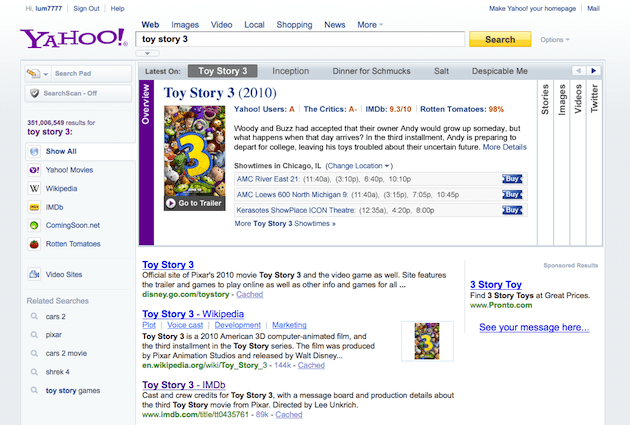Viewport: 630px width, 425px height.
Task: Buy tickets for AMC River East 21
Action: point(512,179)
